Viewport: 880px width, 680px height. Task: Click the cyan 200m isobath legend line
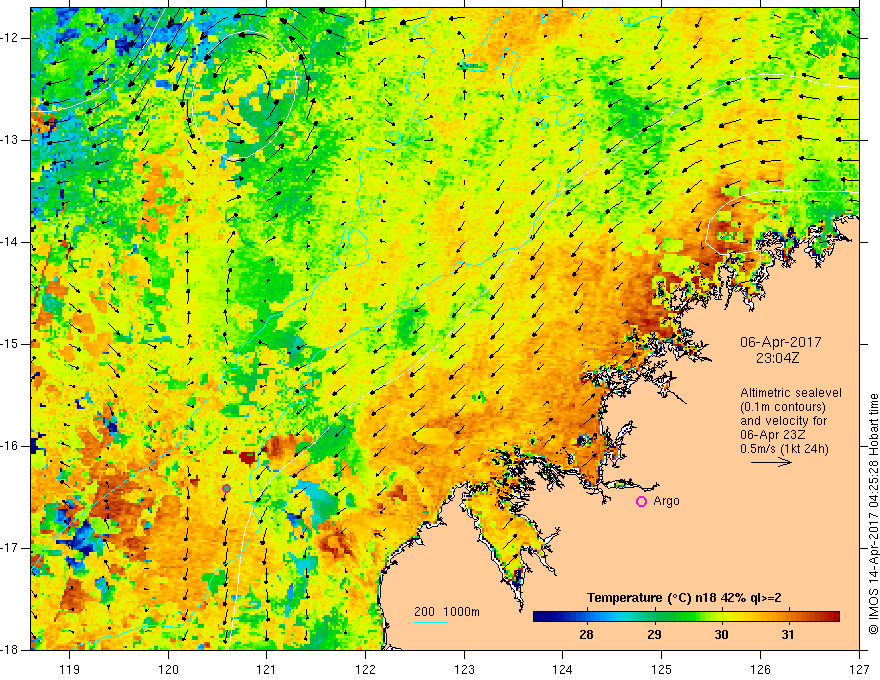pos(431,622)
